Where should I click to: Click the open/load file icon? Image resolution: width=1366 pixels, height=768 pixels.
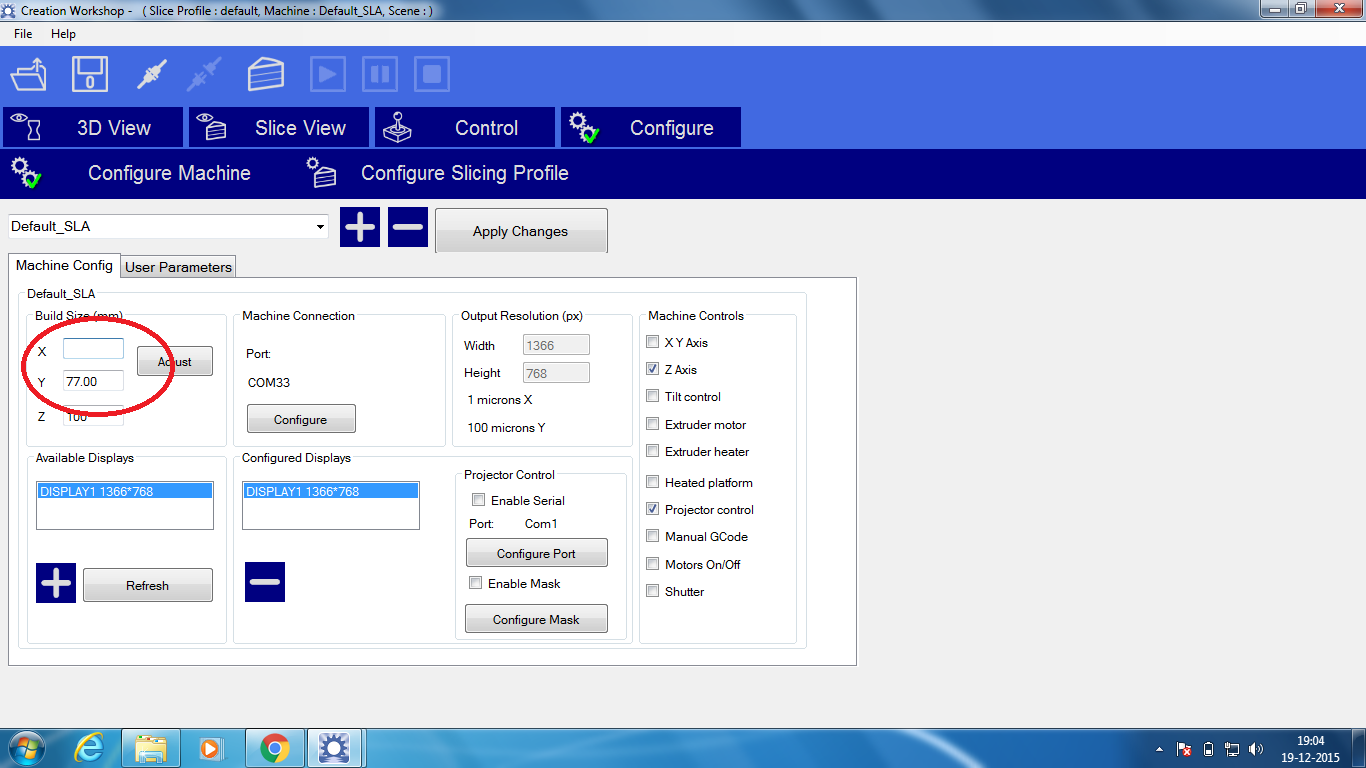point(29,75)
